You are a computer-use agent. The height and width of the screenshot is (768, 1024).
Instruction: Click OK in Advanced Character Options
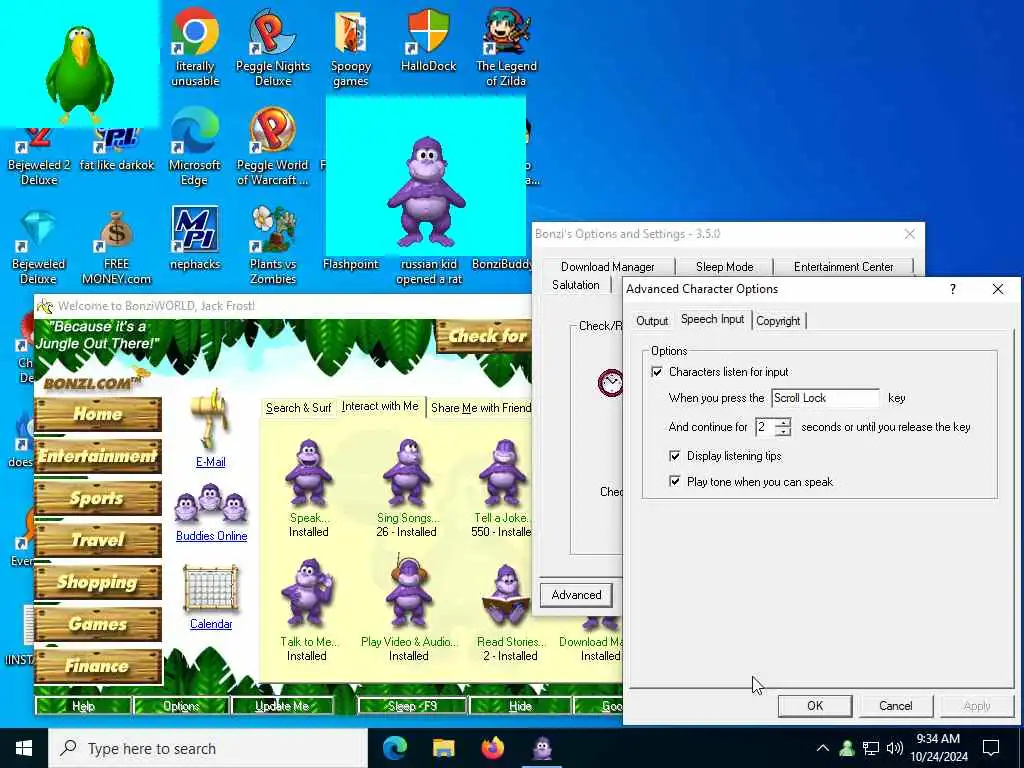(x=815, y=705)
